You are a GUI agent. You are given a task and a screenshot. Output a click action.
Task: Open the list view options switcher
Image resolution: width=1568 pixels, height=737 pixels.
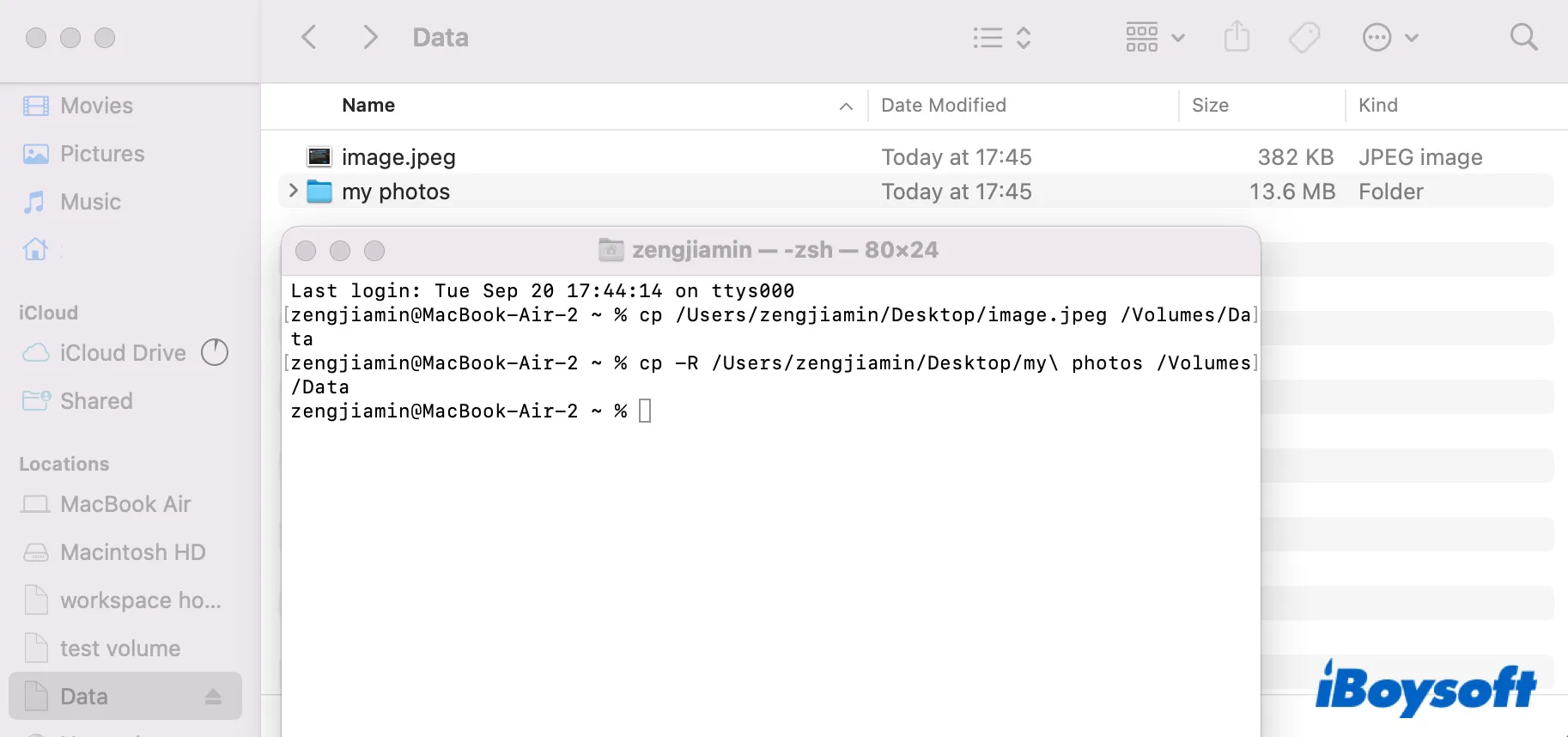[1001, 38]
